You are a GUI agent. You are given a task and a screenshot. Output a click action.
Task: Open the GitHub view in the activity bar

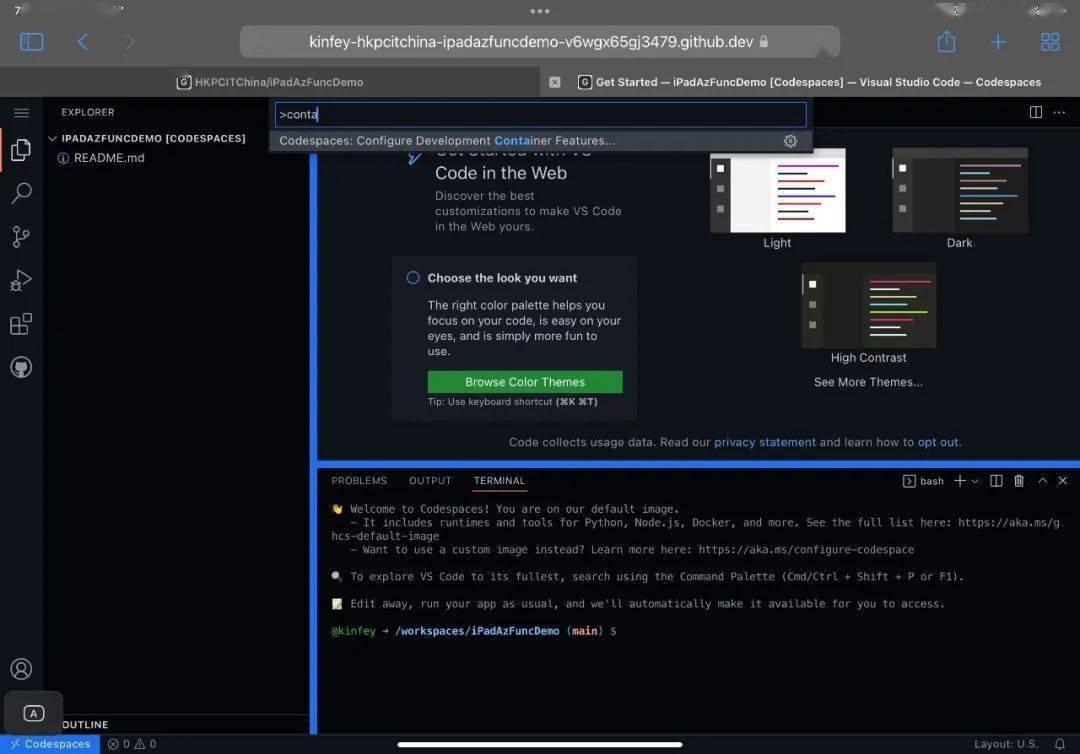(x=21, y=367)
